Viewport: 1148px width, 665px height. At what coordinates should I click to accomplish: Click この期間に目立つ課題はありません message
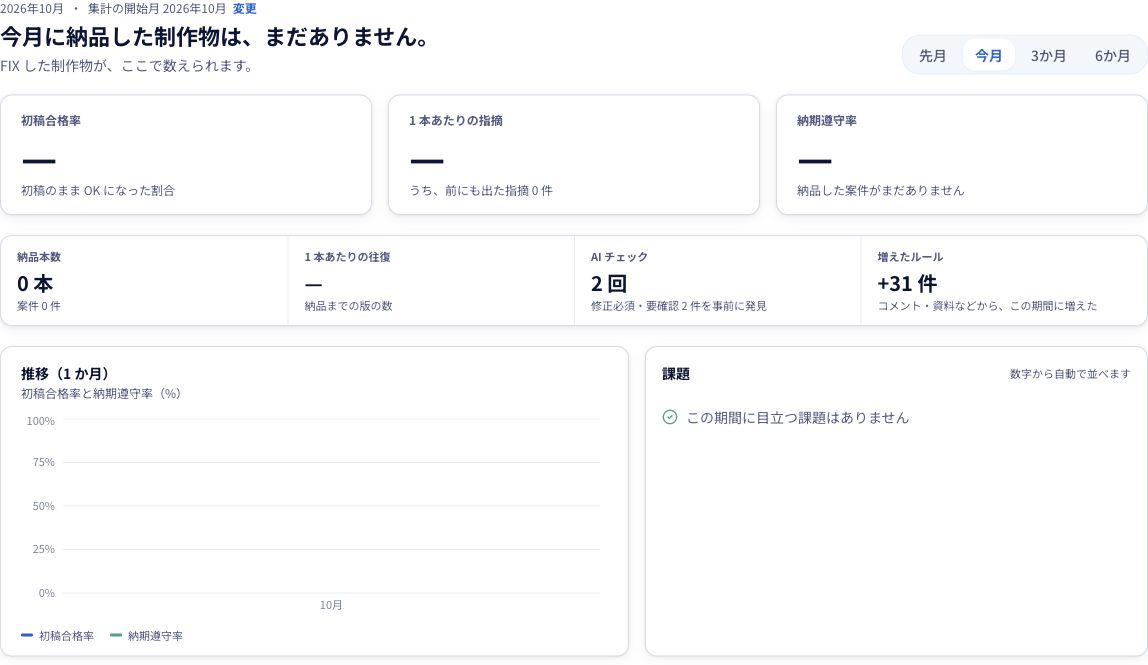point(797,417)
